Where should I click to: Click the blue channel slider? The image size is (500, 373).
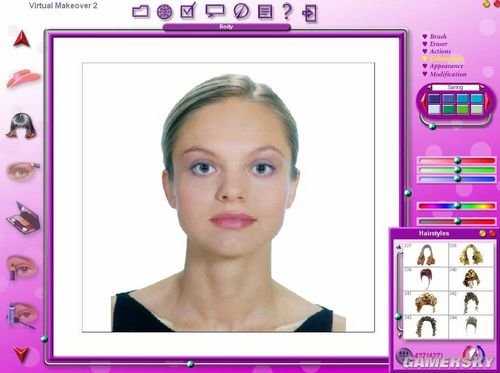tap(457, 179)
